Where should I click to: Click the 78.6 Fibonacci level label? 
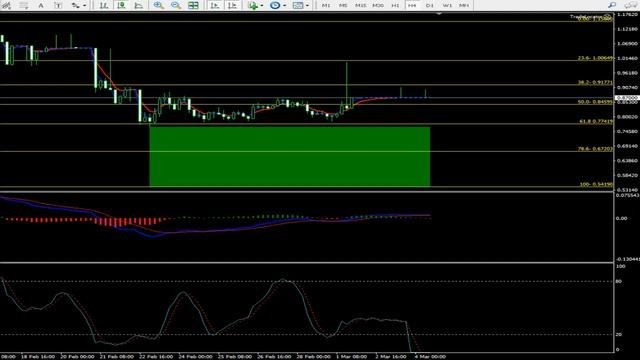[x=595, y=149]
